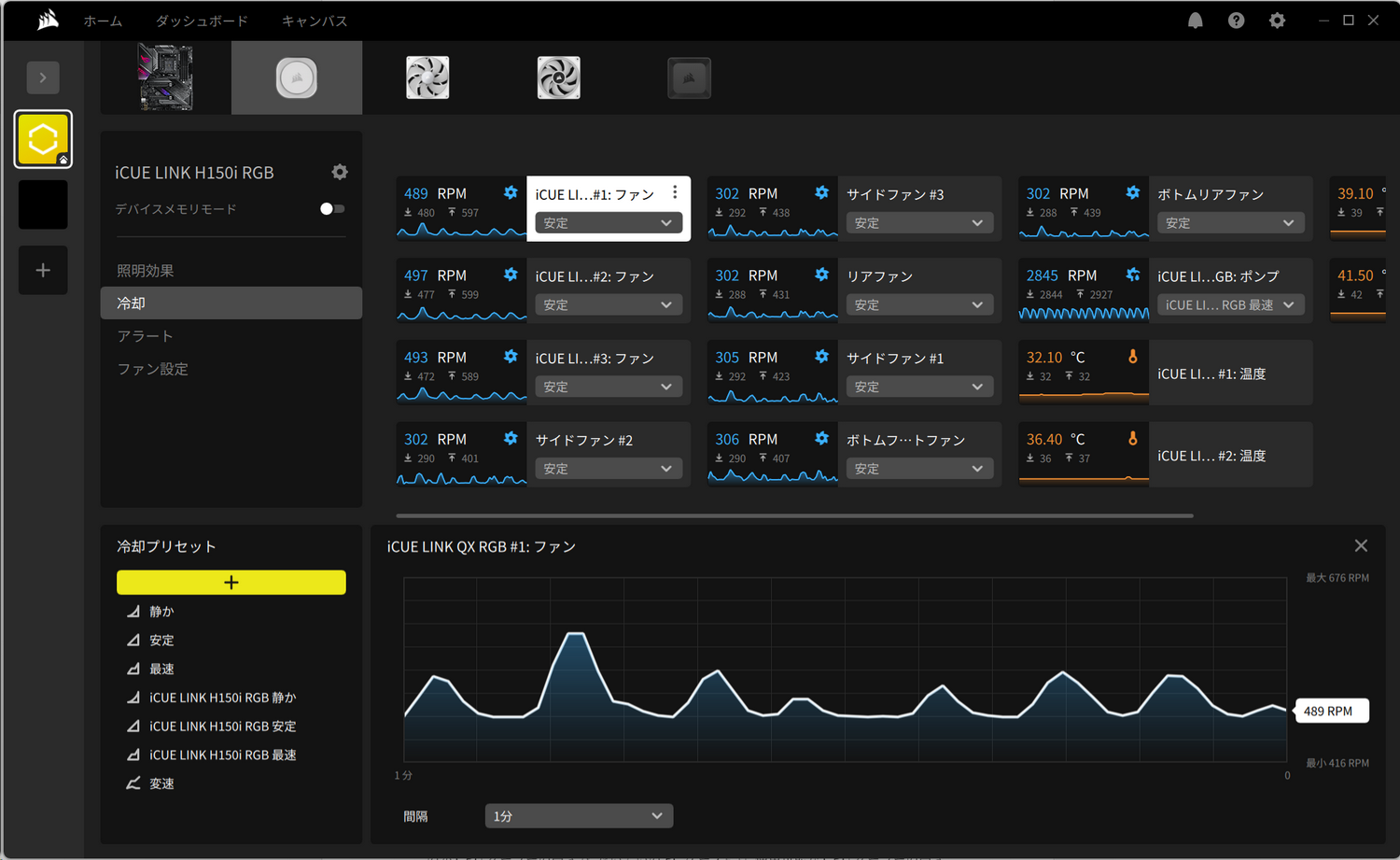Switch to the ファン設定 section
This screenshot has height=860, width=1400.
(x=152, y=368)
